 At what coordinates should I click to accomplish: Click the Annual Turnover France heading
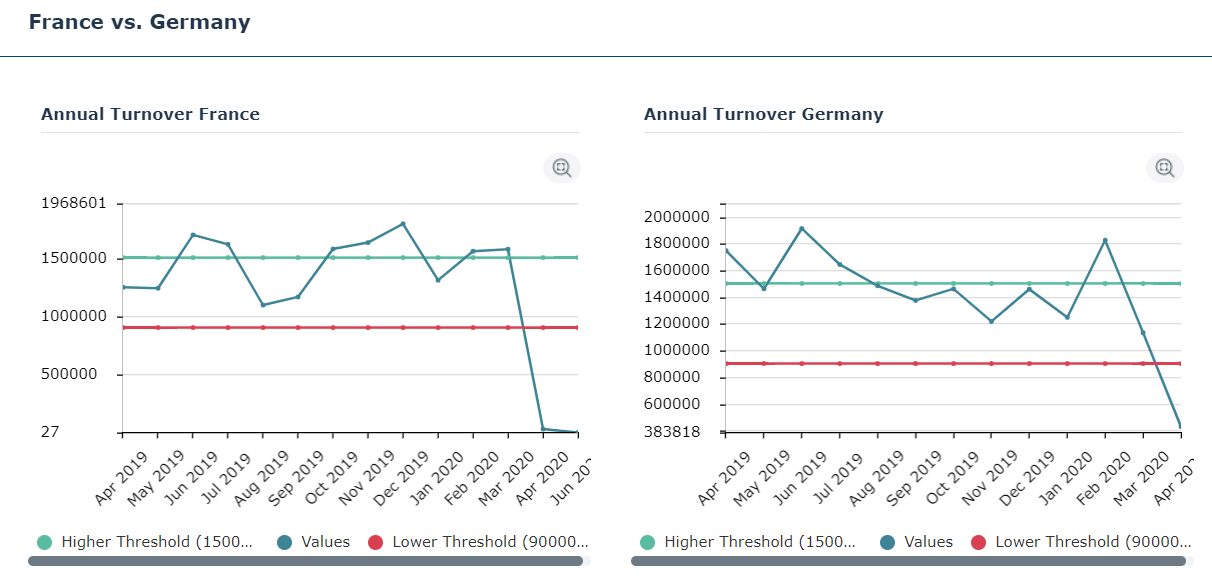point(150,114)
